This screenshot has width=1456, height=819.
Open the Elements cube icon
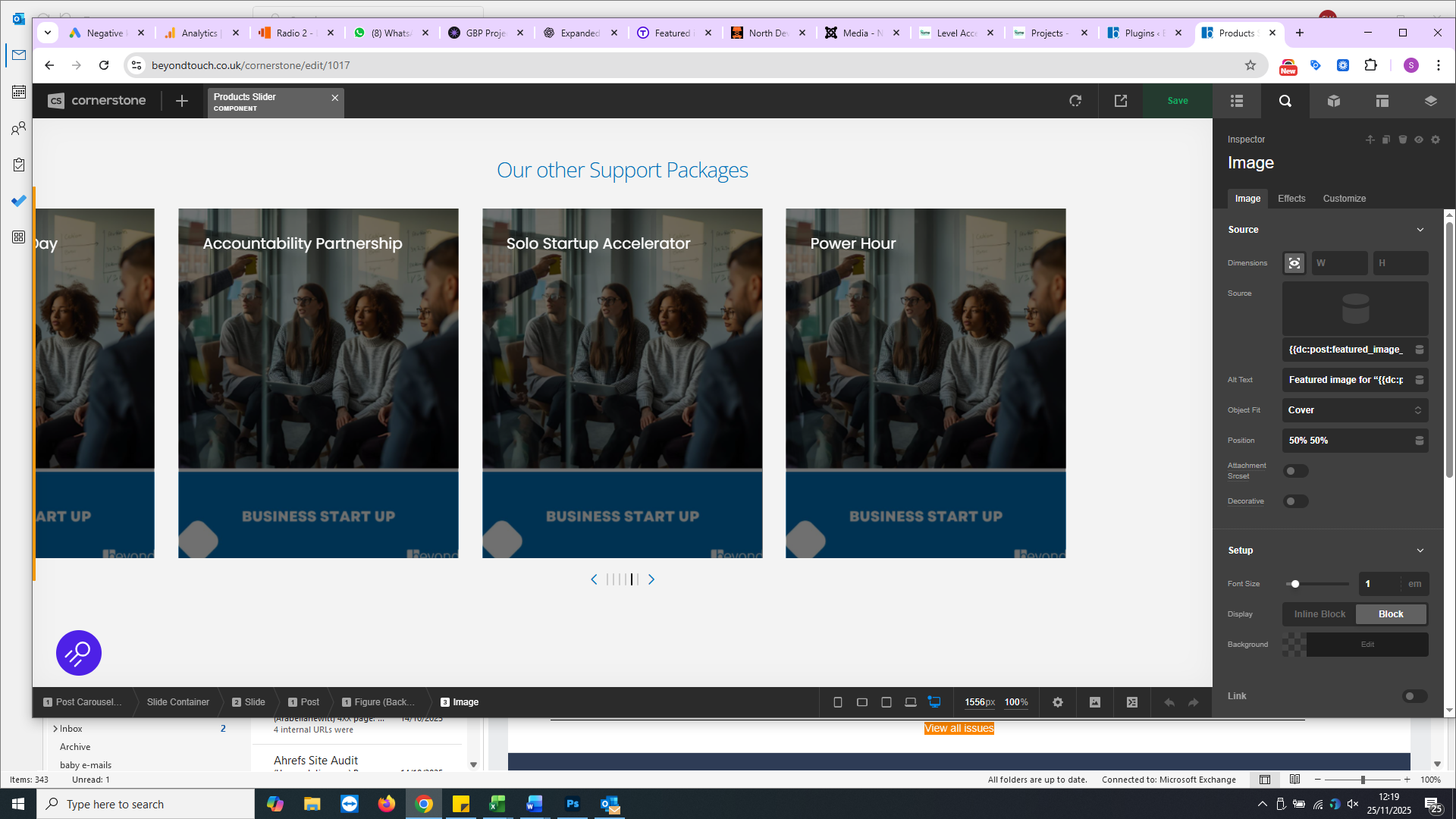pos(1334,101)
